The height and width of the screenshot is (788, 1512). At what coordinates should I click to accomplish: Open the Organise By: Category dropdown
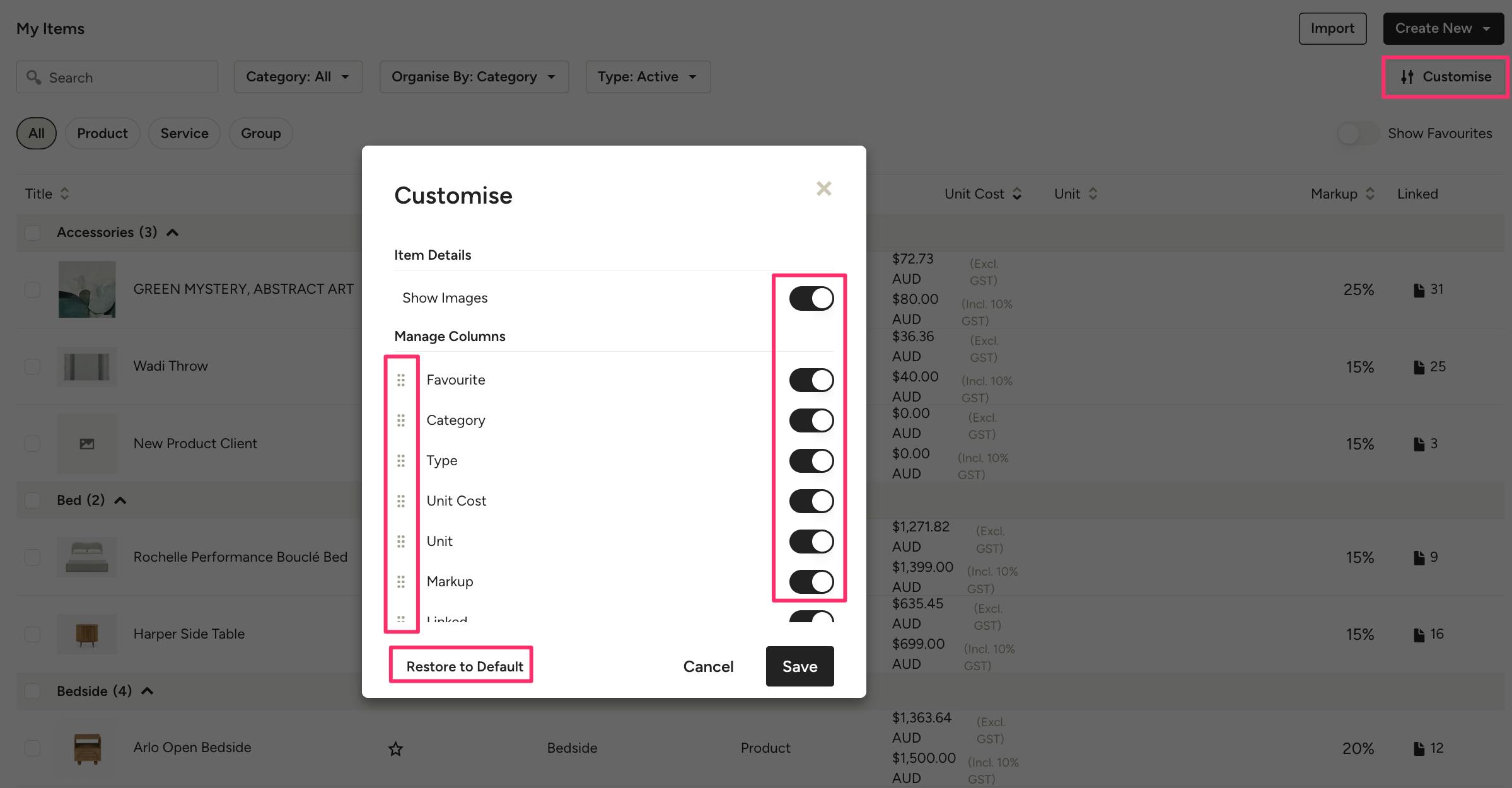[474, 77]
